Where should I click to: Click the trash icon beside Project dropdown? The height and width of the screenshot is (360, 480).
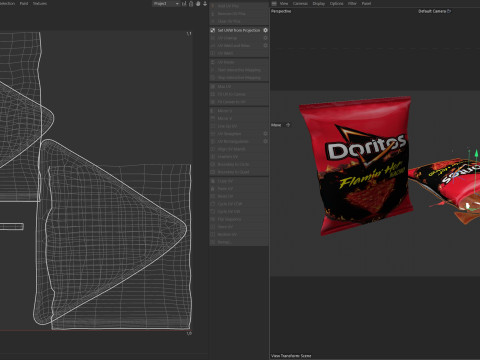(191, 4)
